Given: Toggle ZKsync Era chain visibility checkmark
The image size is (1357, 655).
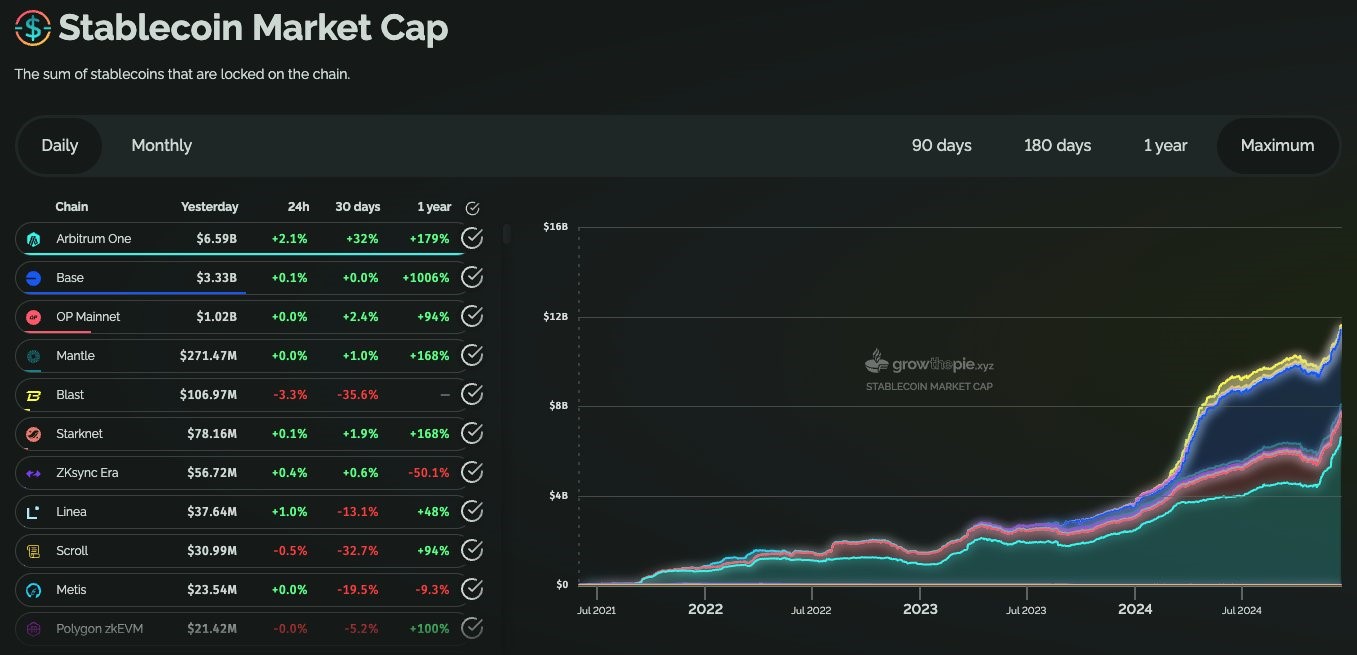Looking at the screenshot, I should pos(472,472).
